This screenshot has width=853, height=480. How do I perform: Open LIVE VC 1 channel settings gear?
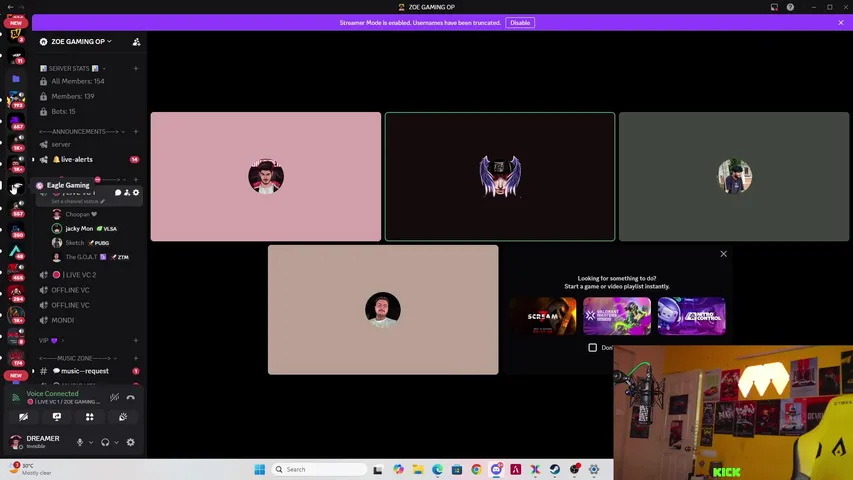136,192
